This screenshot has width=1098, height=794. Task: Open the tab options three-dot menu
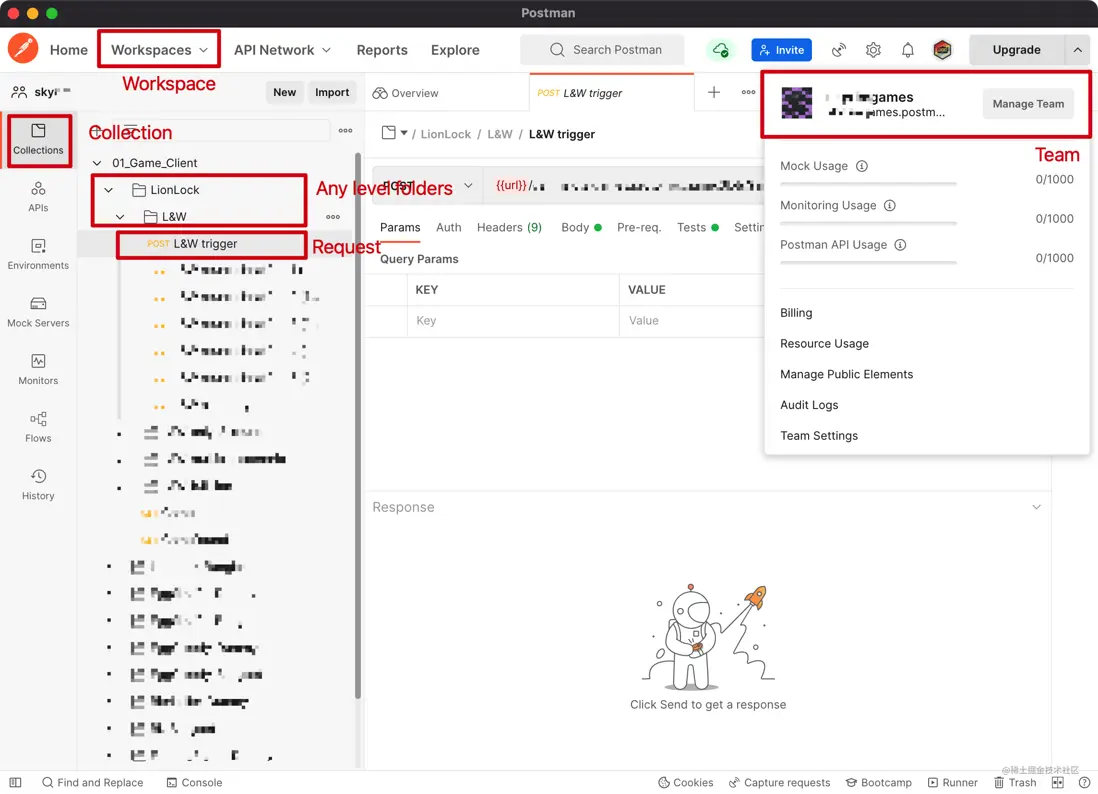point(748,92)
